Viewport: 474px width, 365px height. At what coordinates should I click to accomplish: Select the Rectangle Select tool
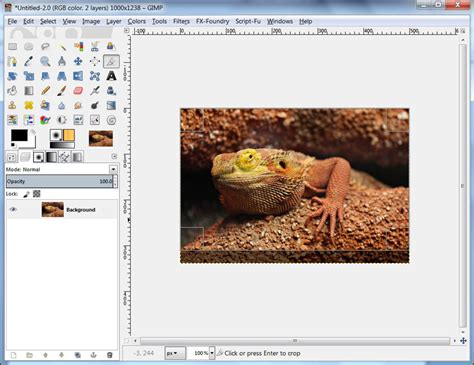12,47
